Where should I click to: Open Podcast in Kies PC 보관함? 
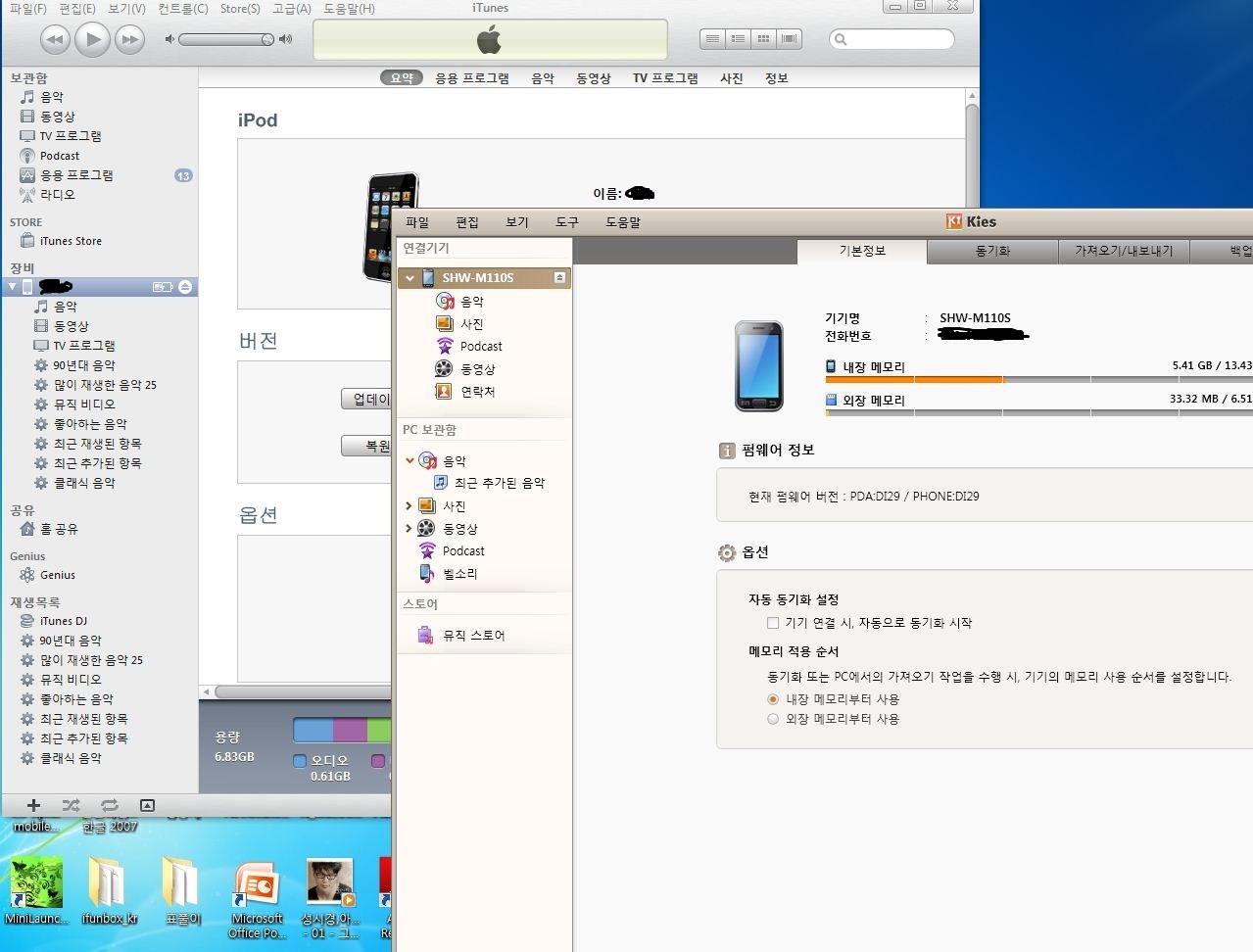pos(463,551)
